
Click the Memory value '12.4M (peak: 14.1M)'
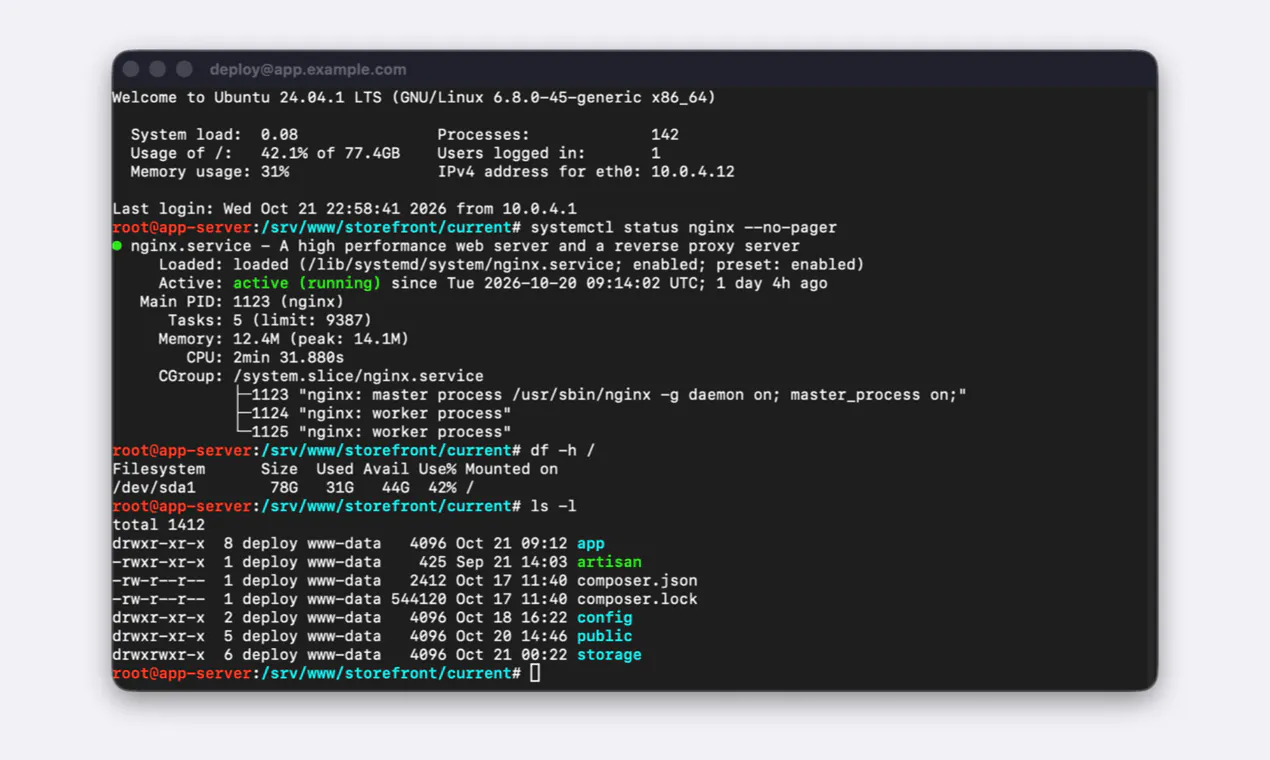[321, 339]
